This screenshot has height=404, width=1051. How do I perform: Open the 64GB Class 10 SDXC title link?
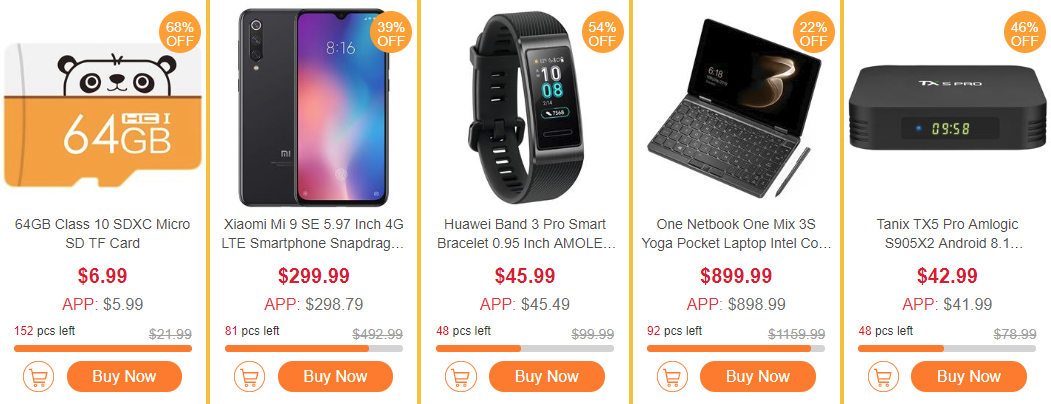[103, 233]
